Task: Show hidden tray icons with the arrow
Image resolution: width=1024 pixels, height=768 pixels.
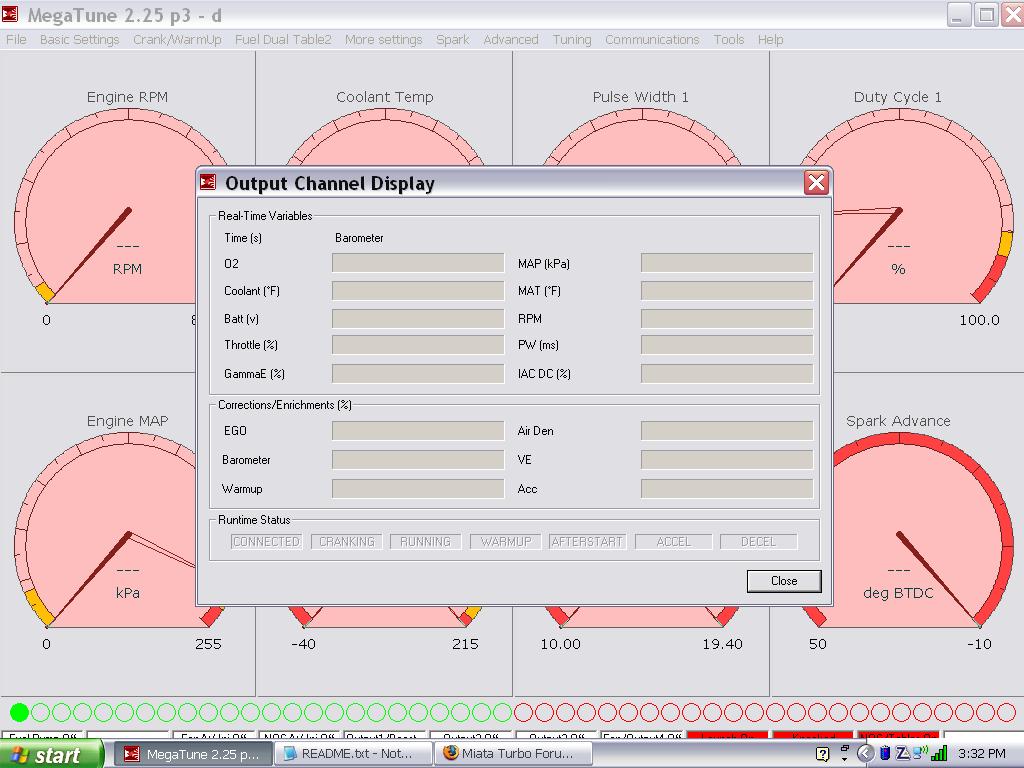Action: pyautogui.click(x=866, y=754)
